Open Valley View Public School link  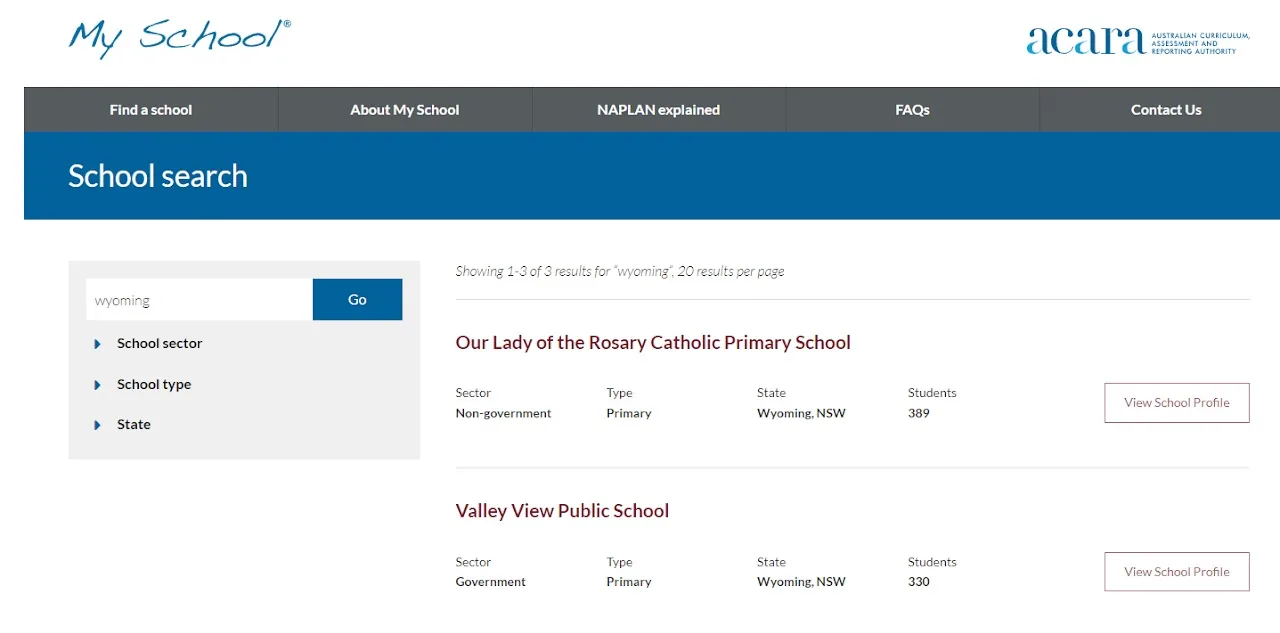pos(562,510)
